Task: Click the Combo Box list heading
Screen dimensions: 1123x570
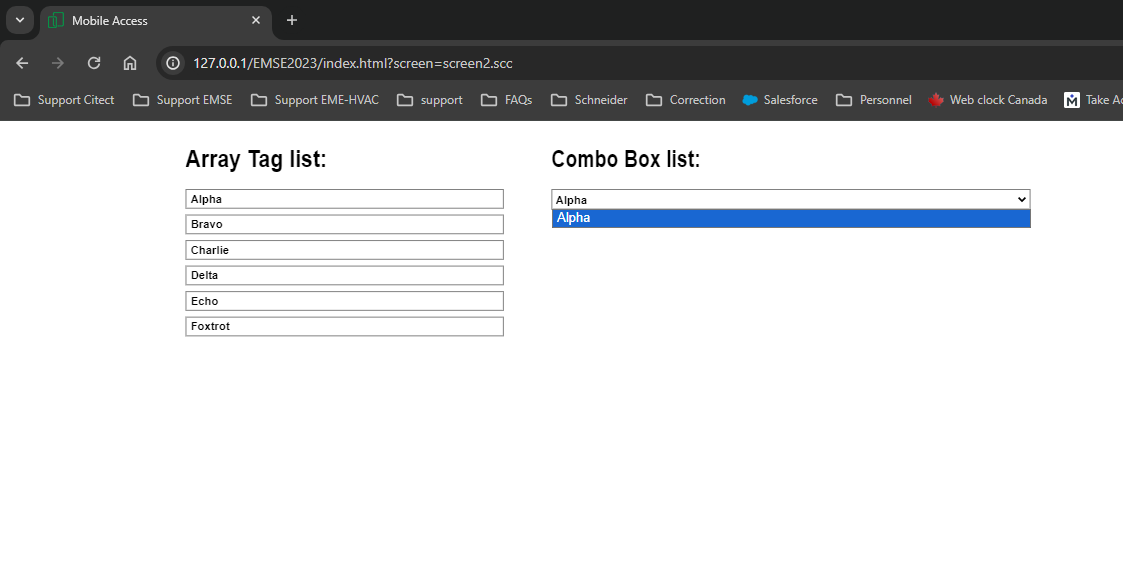Action: coord(625,159)
